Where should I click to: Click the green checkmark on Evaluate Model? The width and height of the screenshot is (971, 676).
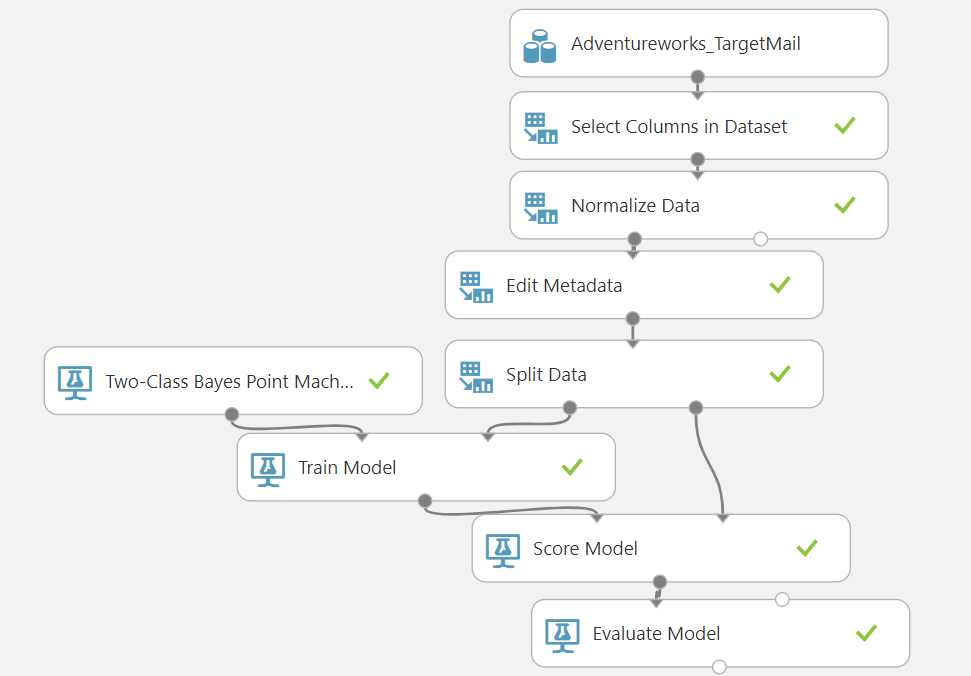coord(867,633)
